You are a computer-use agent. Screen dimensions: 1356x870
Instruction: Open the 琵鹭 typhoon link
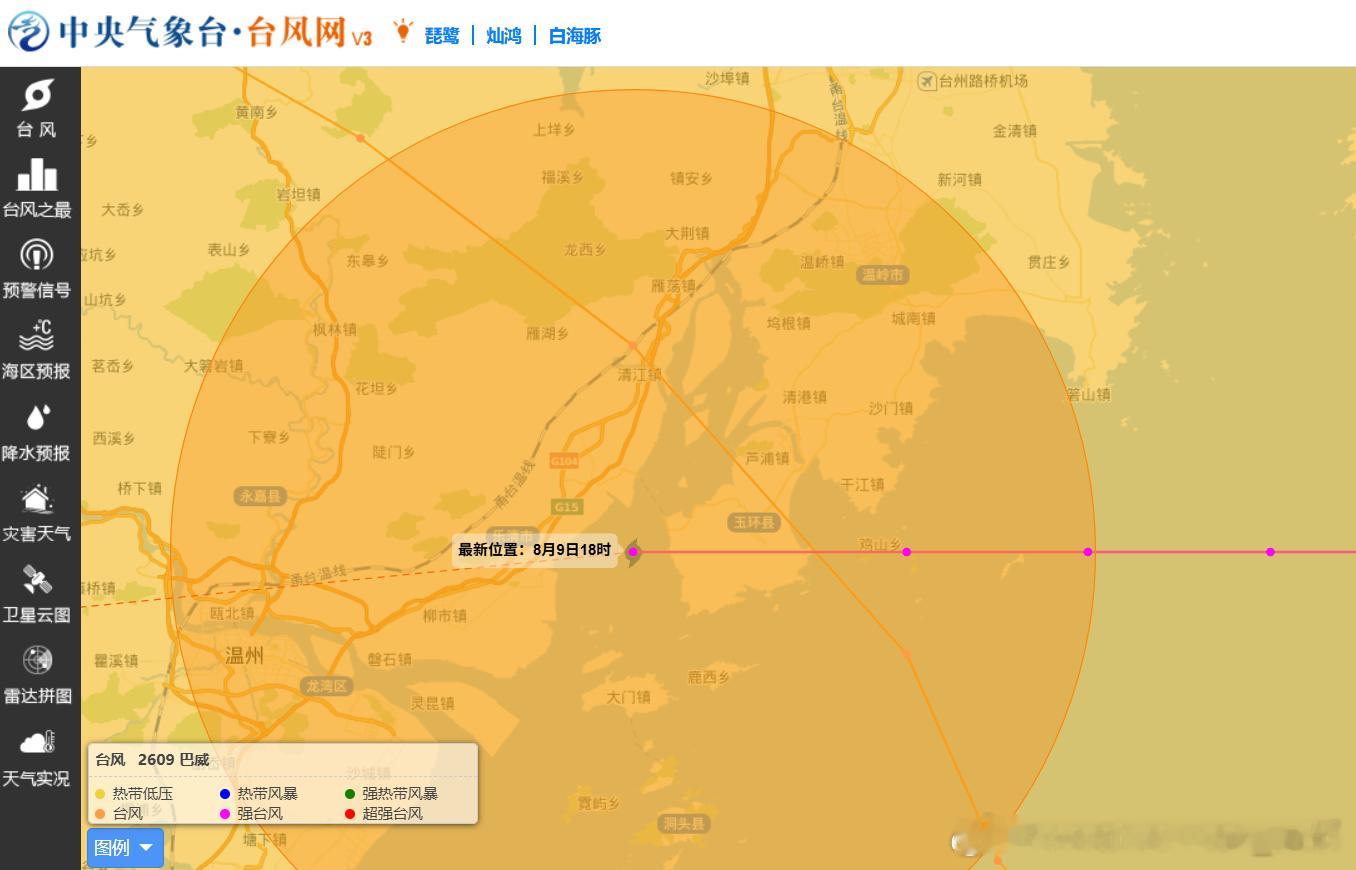(x=442, y=36)
